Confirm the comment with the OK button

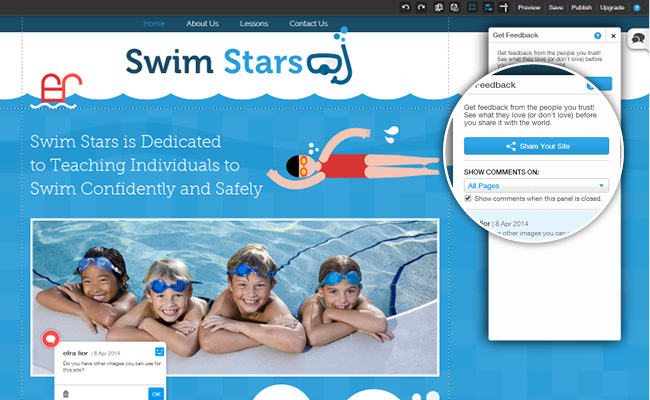point(156,394)
